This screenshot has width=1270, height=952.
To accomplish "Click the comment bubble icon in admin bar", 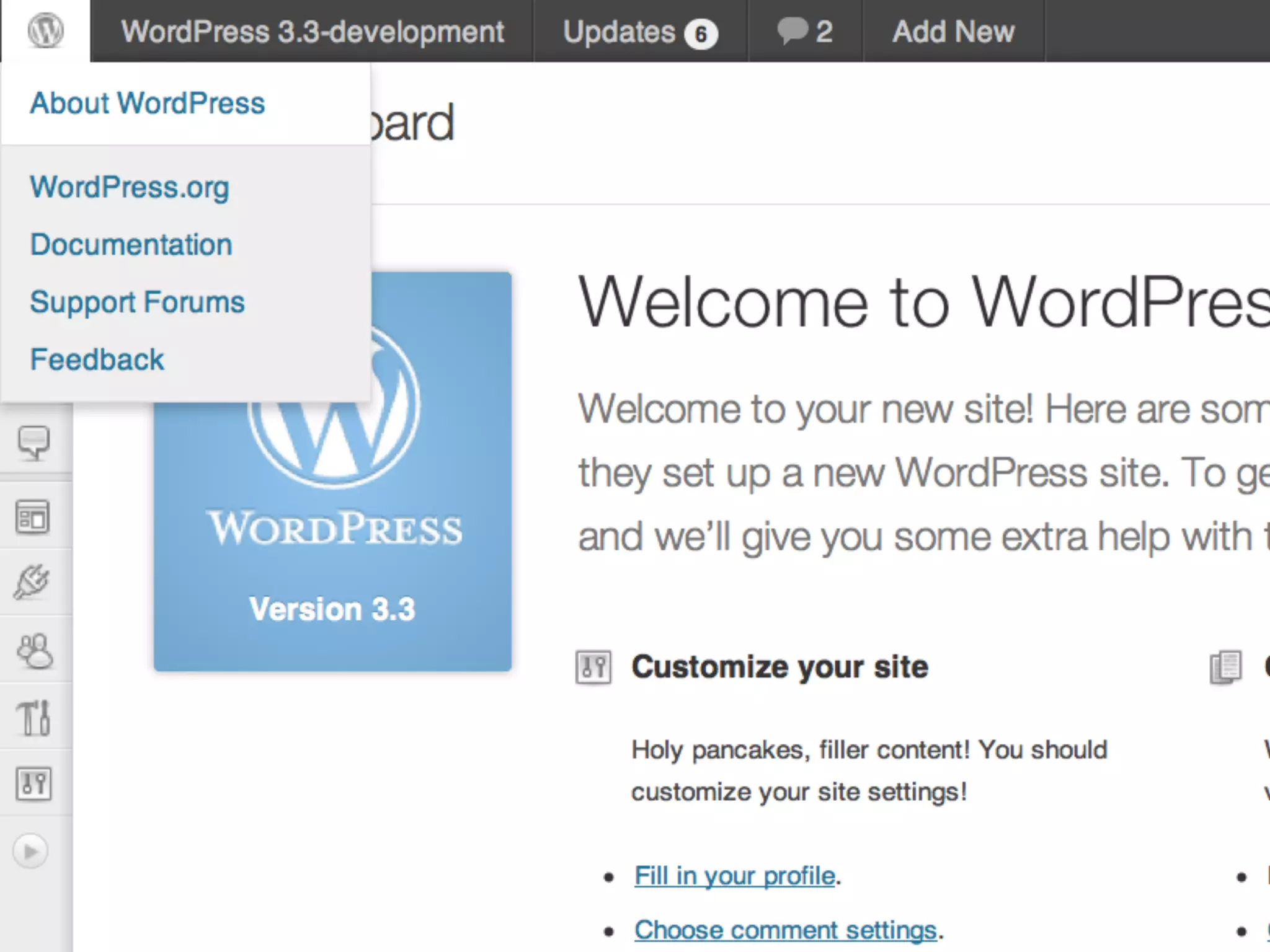I will click(793, 30).
